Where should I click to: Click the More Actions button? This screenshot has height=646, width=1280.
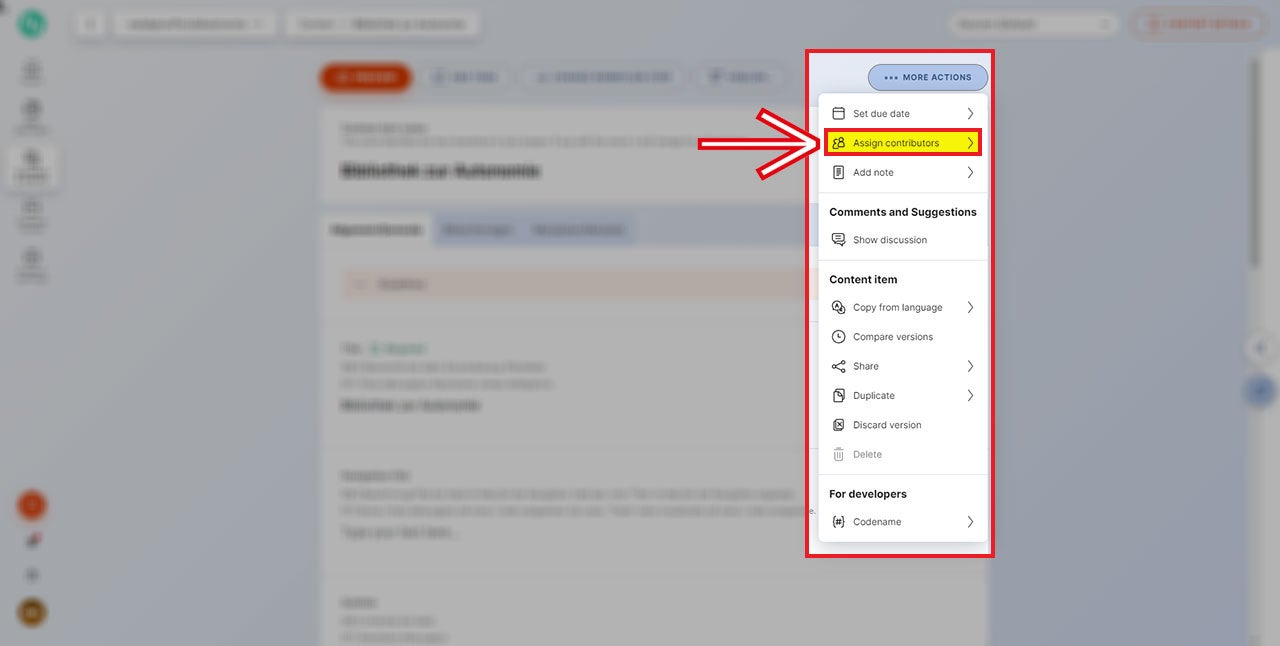(x=927, y=77)
